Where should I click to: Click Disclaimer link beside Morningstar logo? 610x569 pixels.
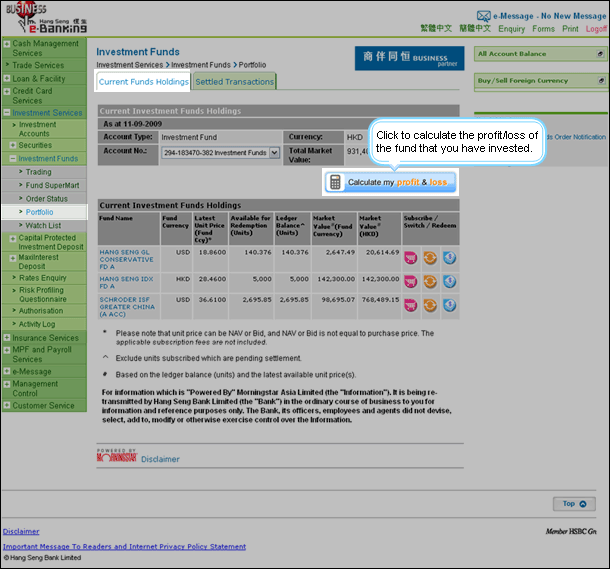pyautogui.click(x=160, y=459)
